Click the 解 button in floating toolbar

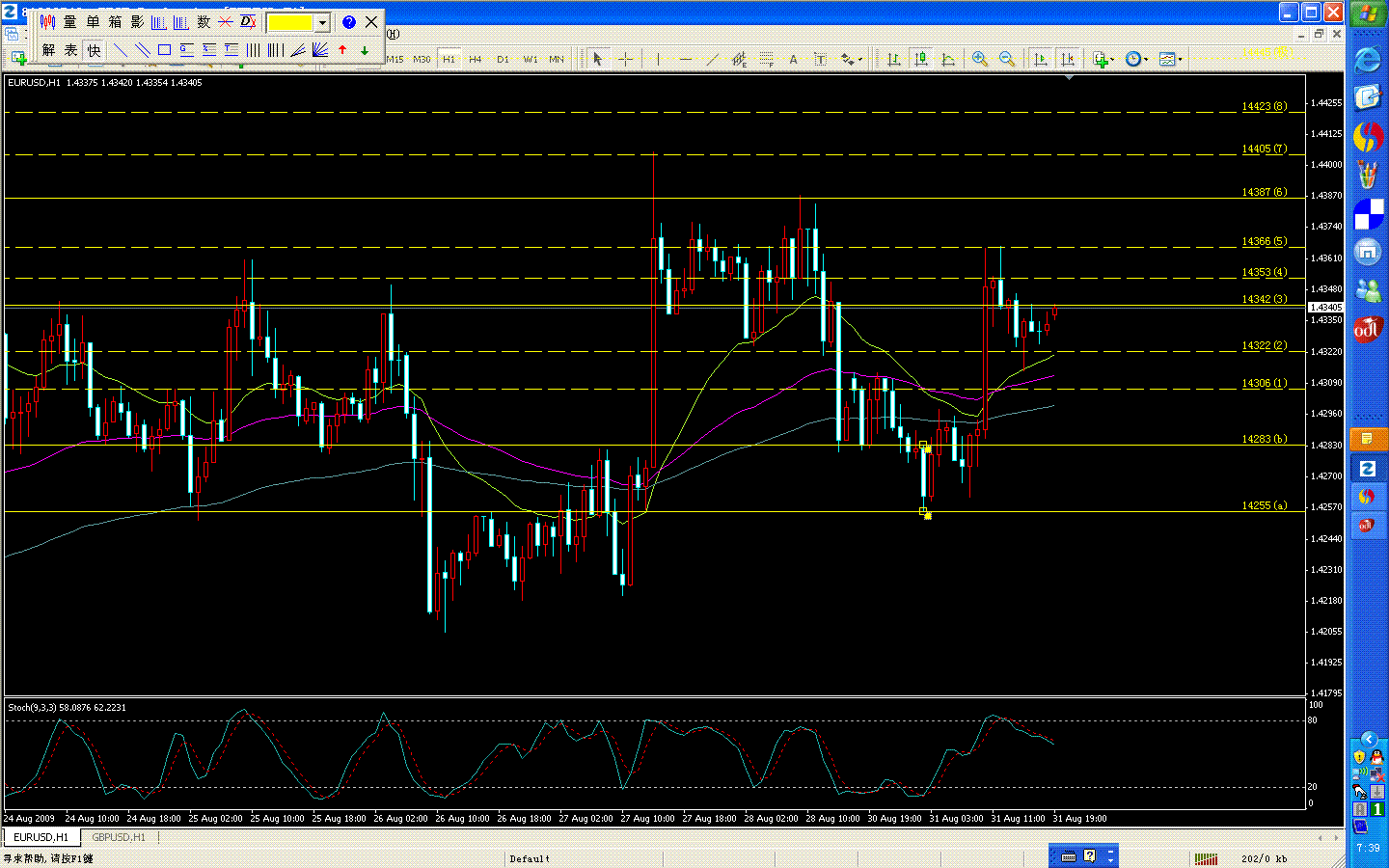48,50
